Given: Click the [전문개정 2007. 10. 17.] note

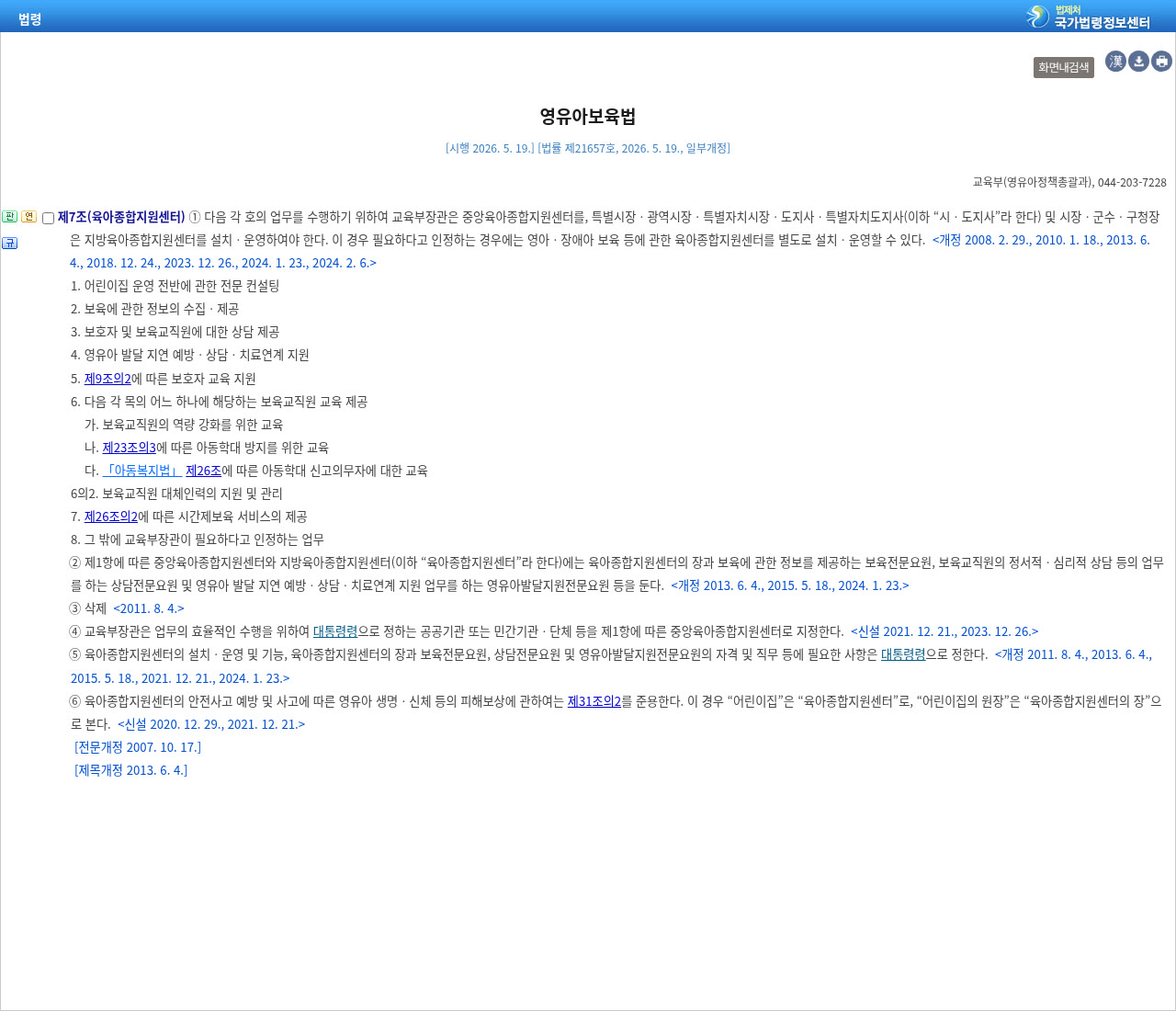Looking at the screenshot, I should point(138,747).
